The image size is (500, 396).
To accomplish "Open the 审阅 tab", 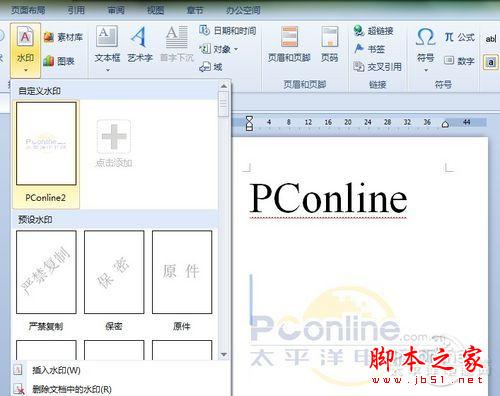I will coord(116,10).
